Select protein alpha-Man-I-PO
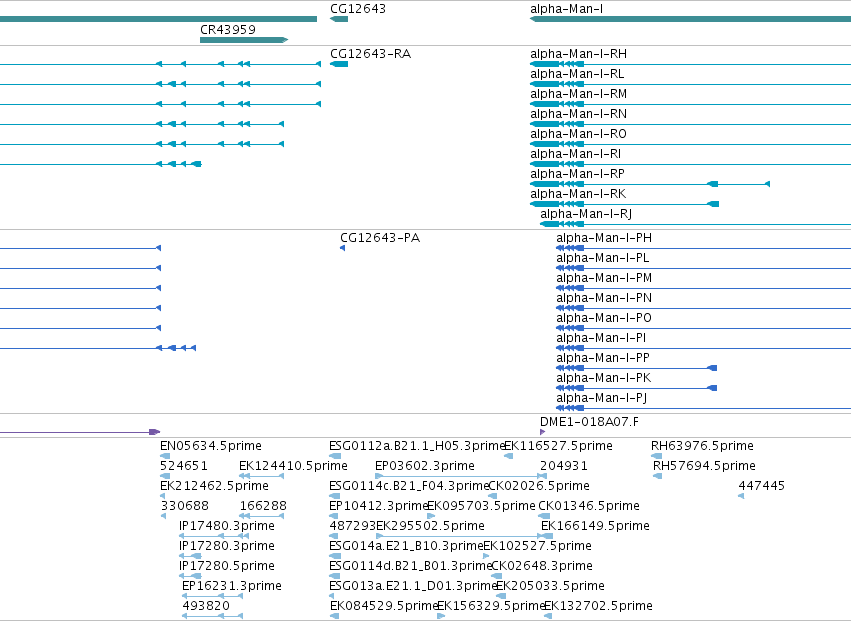 pyautogui.click(x=604, y=318)
